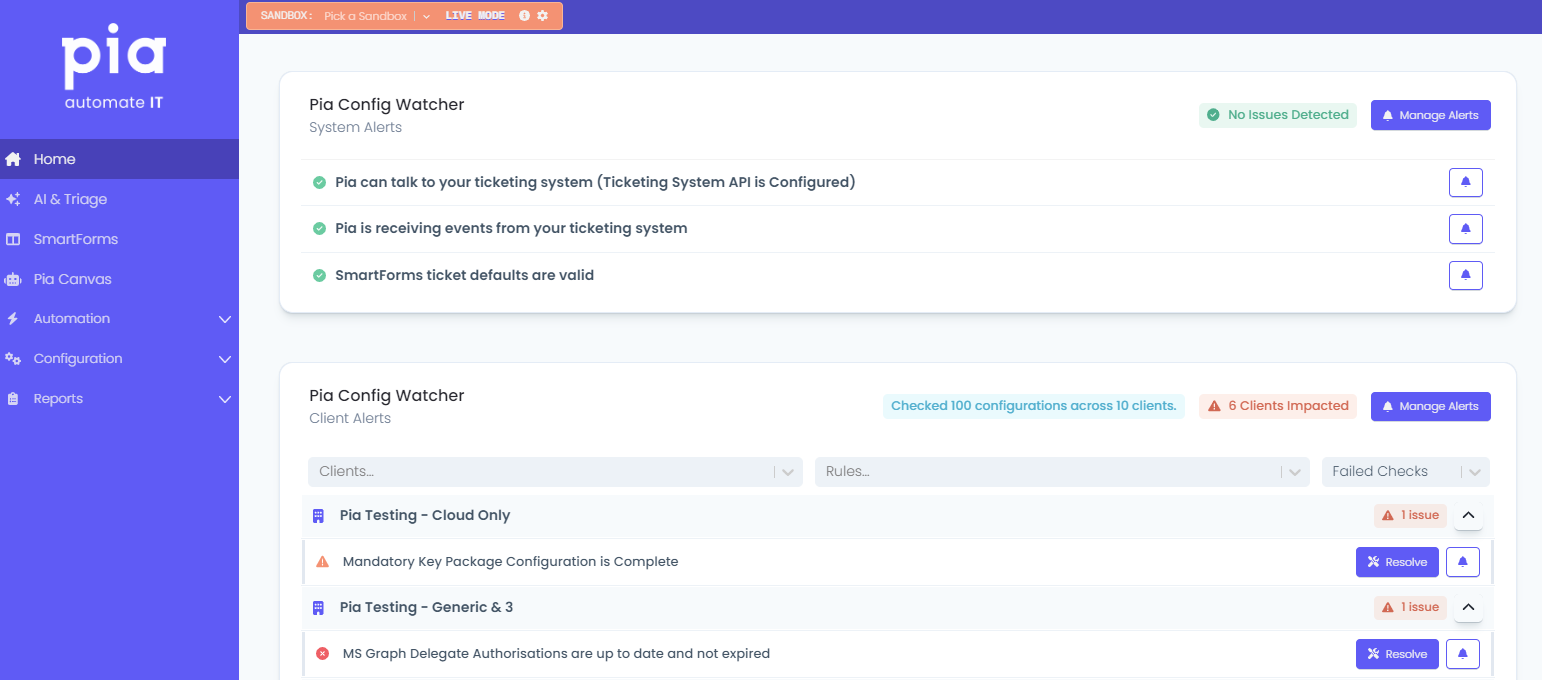Click the bell for receiving events alert
1542x680 pixels.
(x=1465, y=229)
